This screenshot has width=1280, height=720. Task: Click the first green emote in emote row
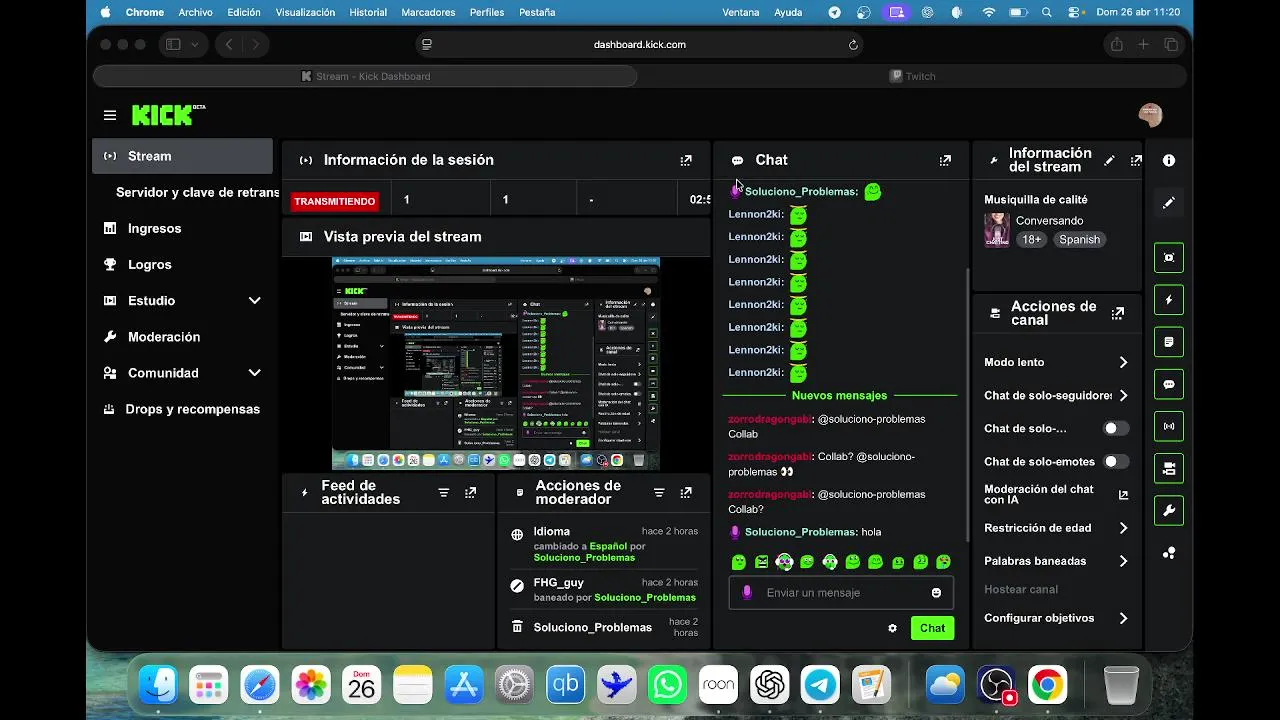click(x=739, y=562)
